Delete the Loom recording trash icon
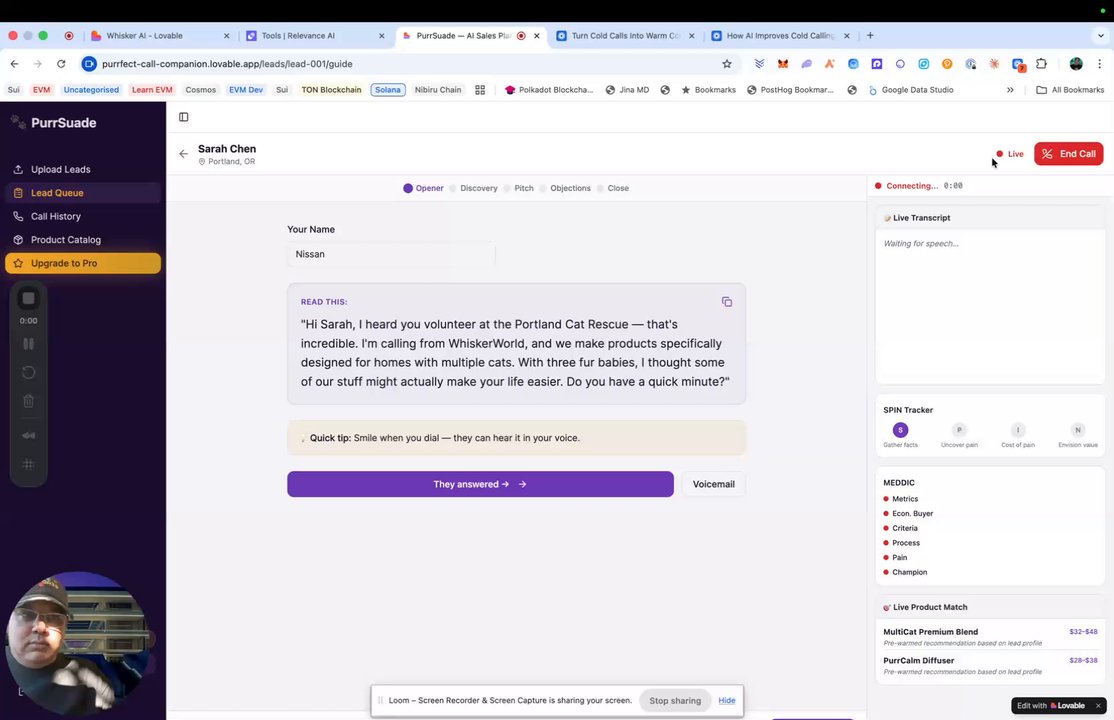The width and height of the screenshot is (1114, 720). [x=28, y=402]
